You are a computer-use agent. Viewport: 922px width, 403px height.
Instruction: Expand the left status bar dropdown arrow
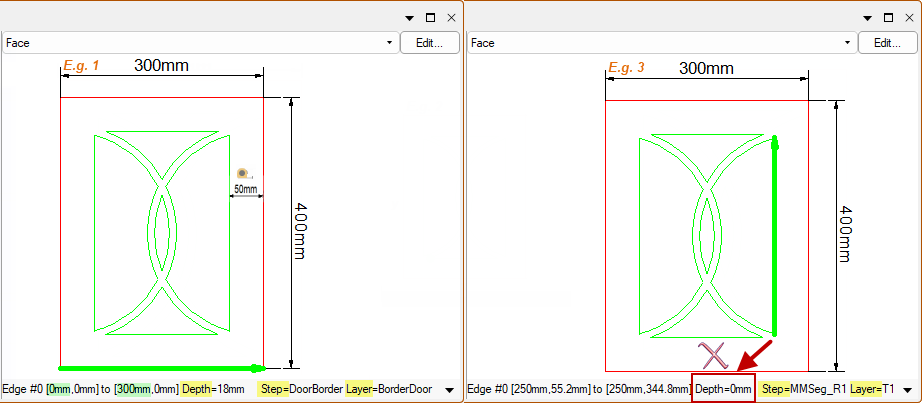click(x=448, y=389)
